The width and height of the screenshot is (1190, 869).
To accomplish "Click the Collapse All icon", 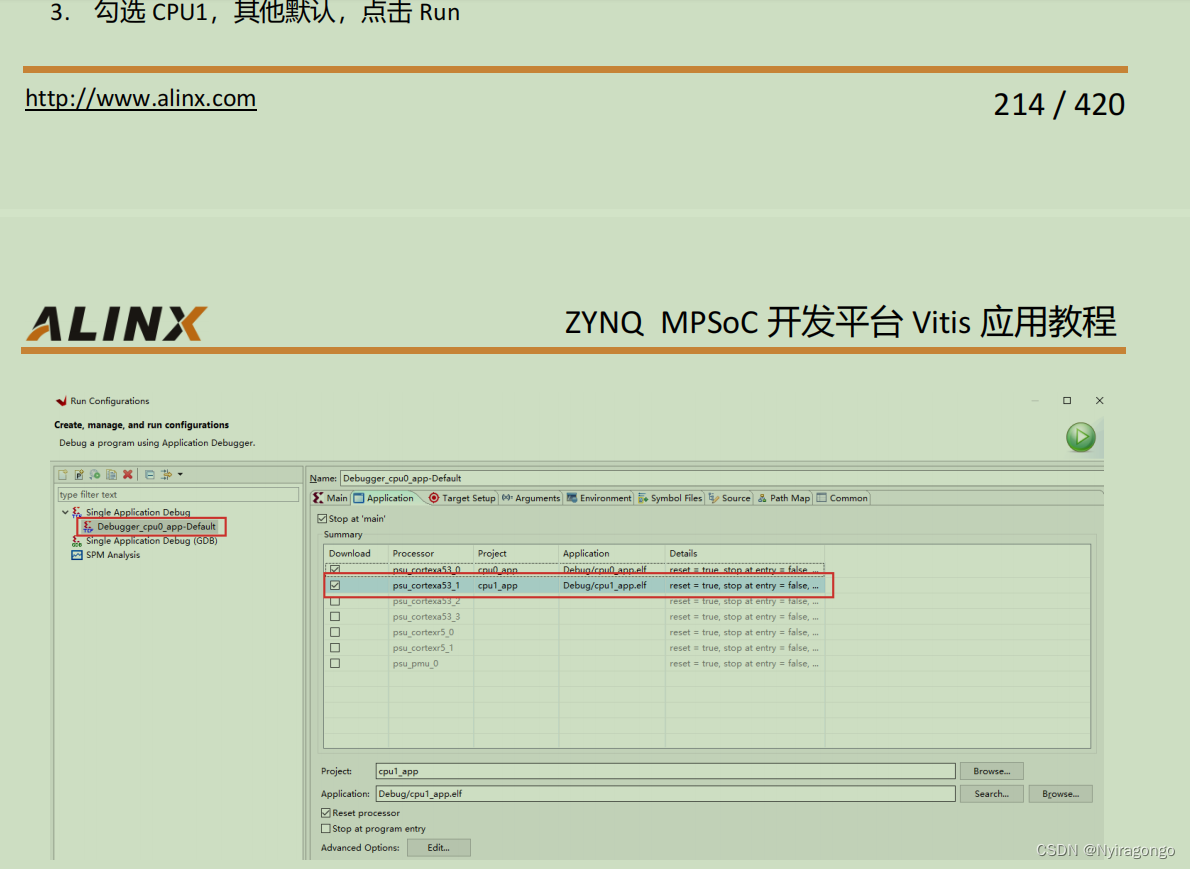I will tap(150, 474).
